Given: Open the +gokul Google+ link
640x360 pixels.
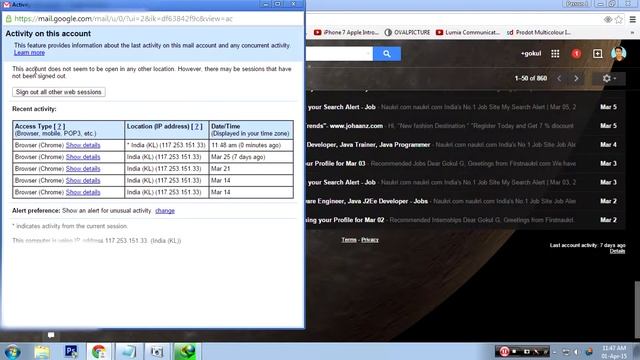Looking at the screenshot, I should coord(531,53).
